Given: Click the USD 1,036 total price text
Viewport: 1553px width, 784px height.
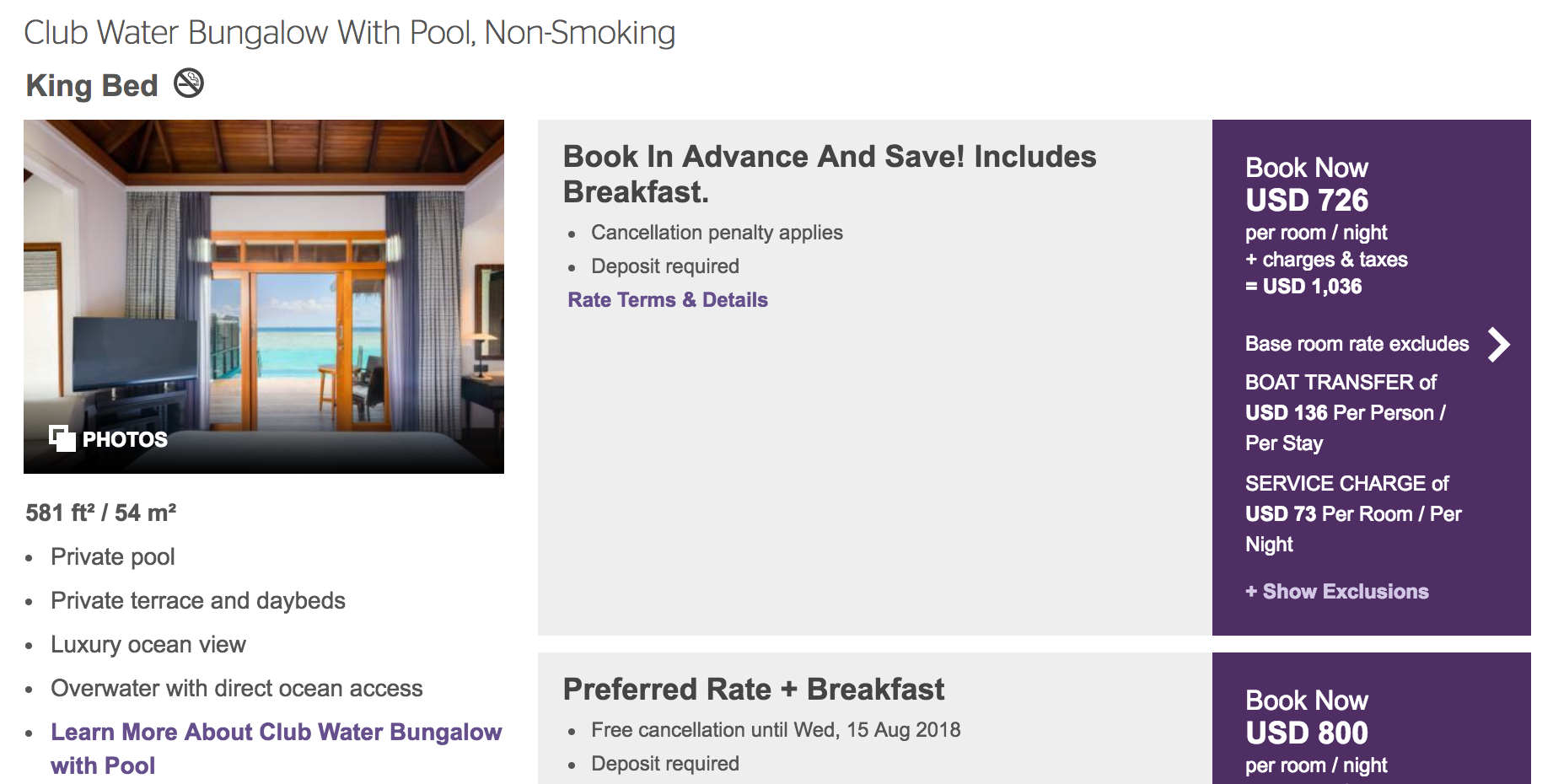Looking at the screenshot, I should (1311, 287).
